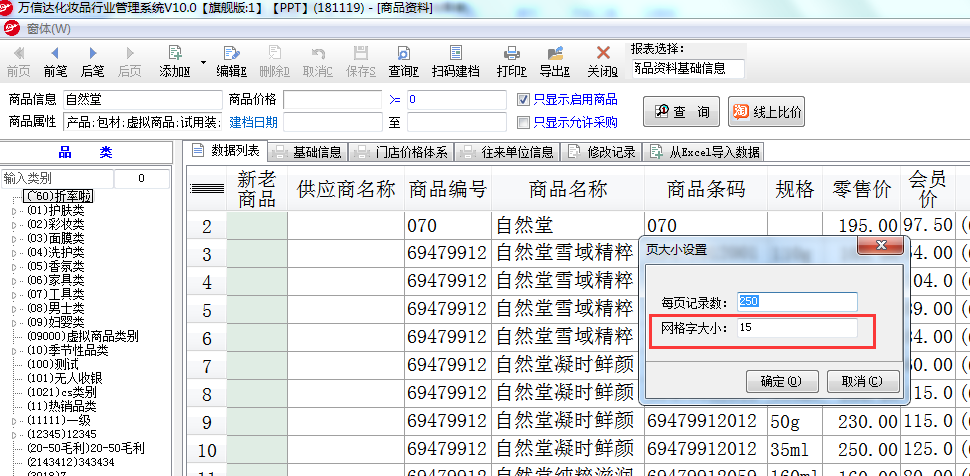Switch to the 基础信息 tab

(307, 152)
